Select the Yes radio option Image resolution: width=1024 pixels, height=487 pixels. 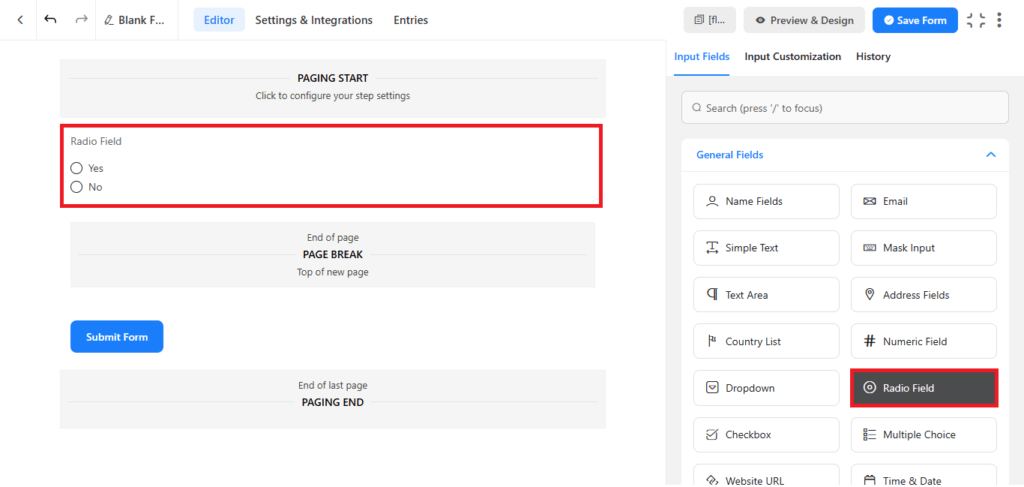pyautogui.click(x=76, y=168)
